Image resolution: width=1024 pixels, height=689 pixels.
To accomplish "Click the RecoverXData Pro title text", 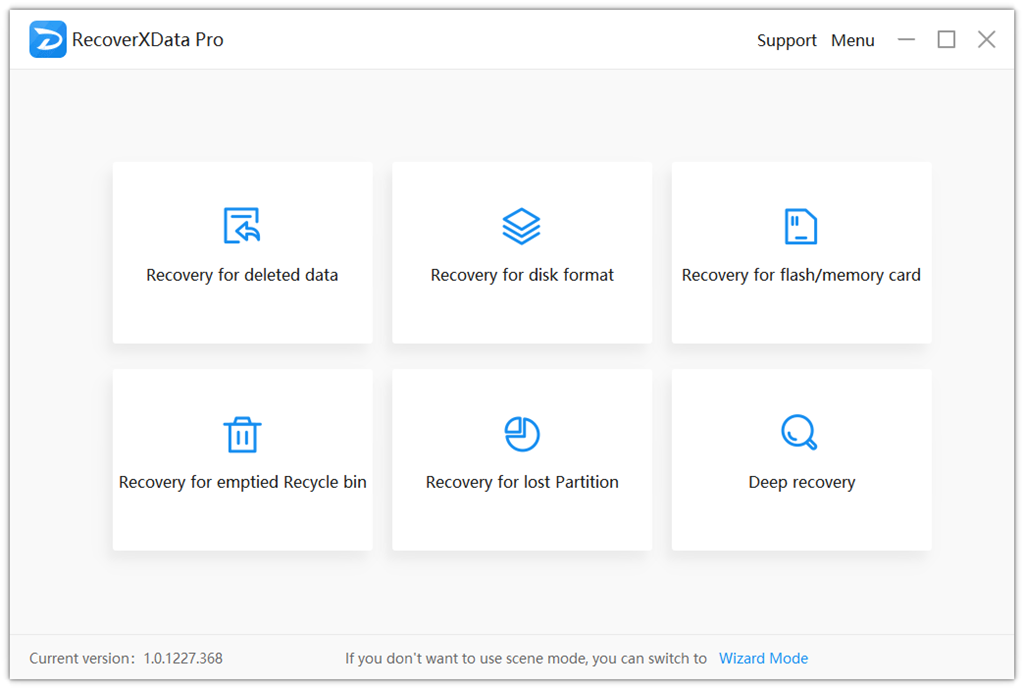I will click(x=148, y=39).
